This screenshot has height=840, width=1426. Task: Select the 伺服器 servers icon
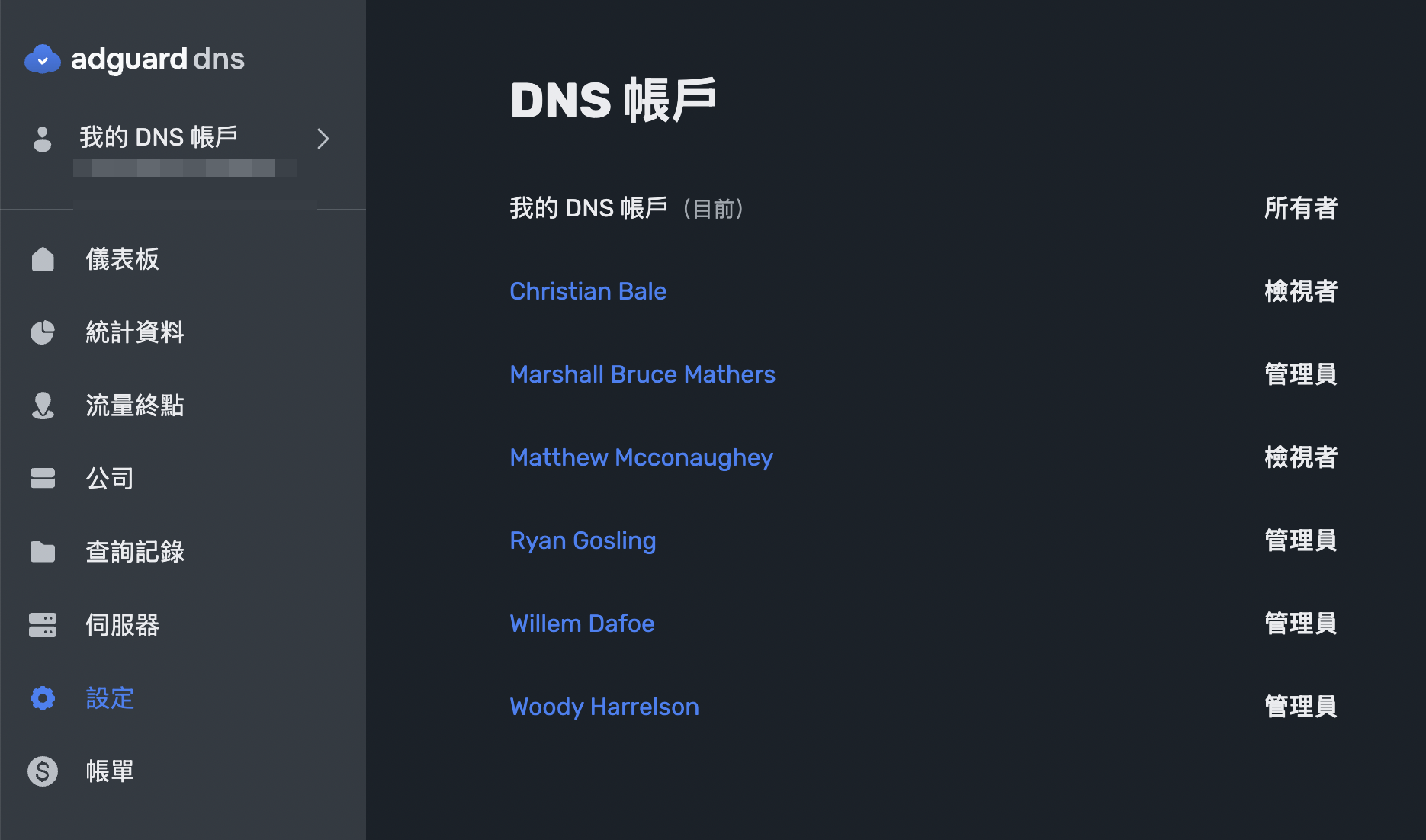point(43,624)
